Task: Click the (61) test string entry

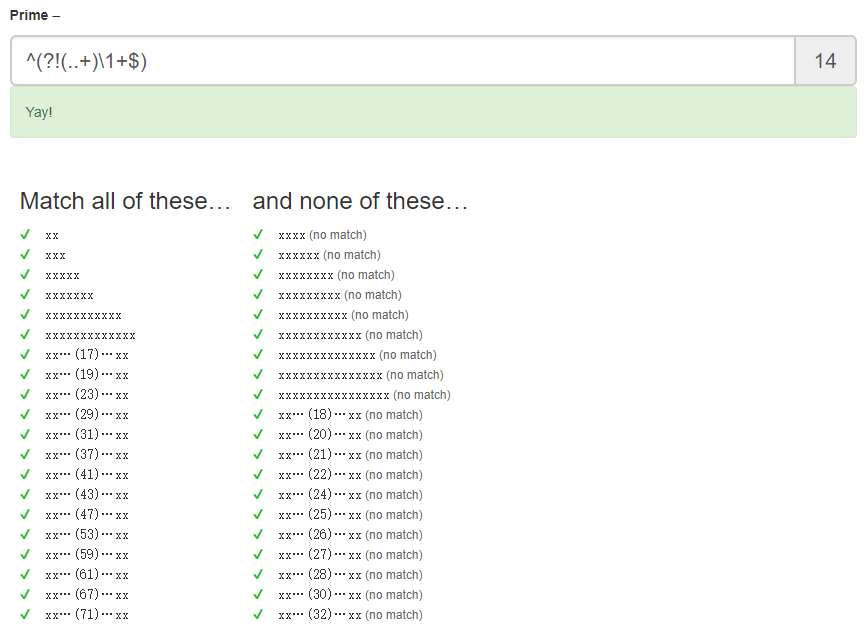Action: 87,574
